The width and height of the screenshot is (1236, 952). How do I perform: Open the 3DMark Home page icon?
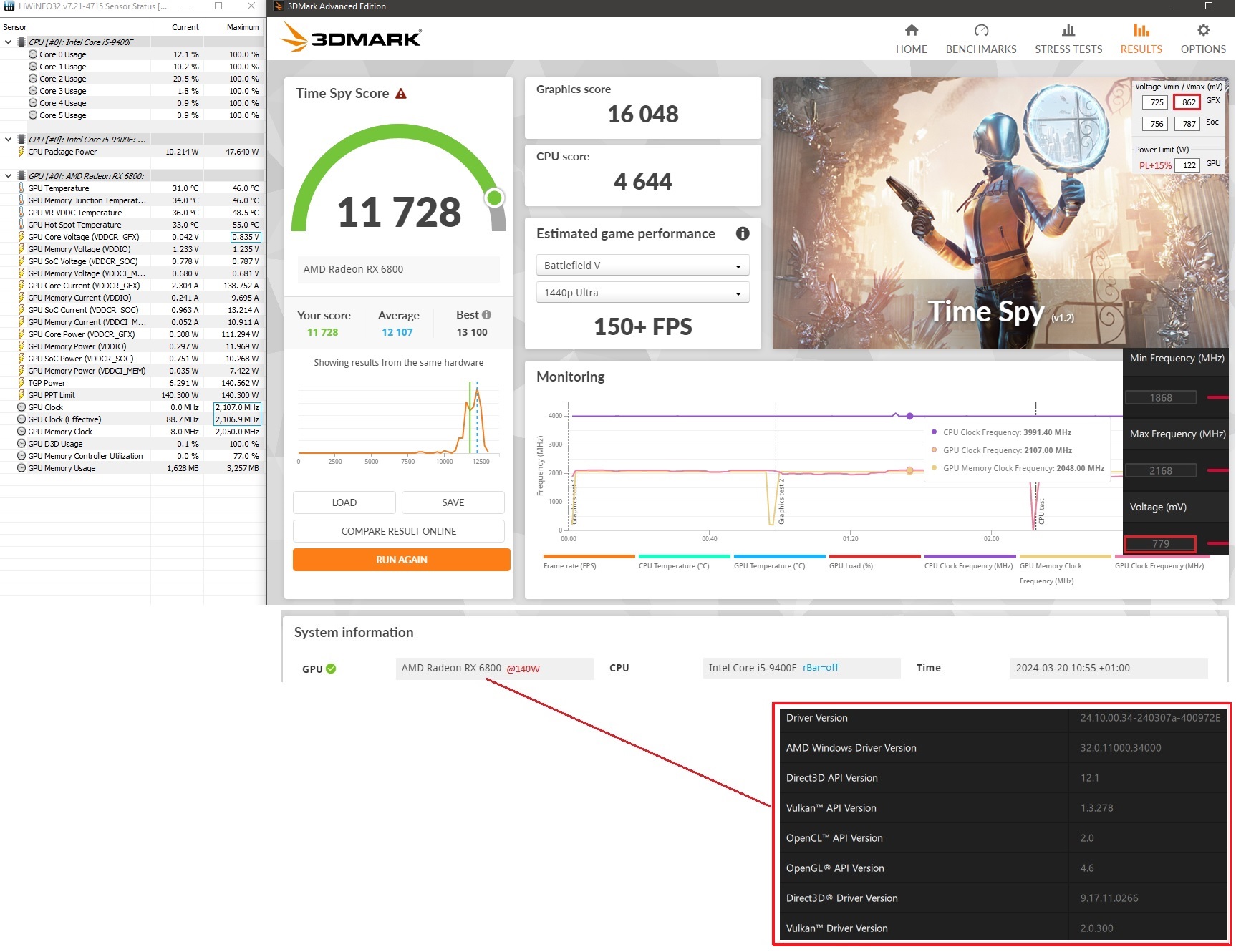pyautogui.click(x=911, y=30)
